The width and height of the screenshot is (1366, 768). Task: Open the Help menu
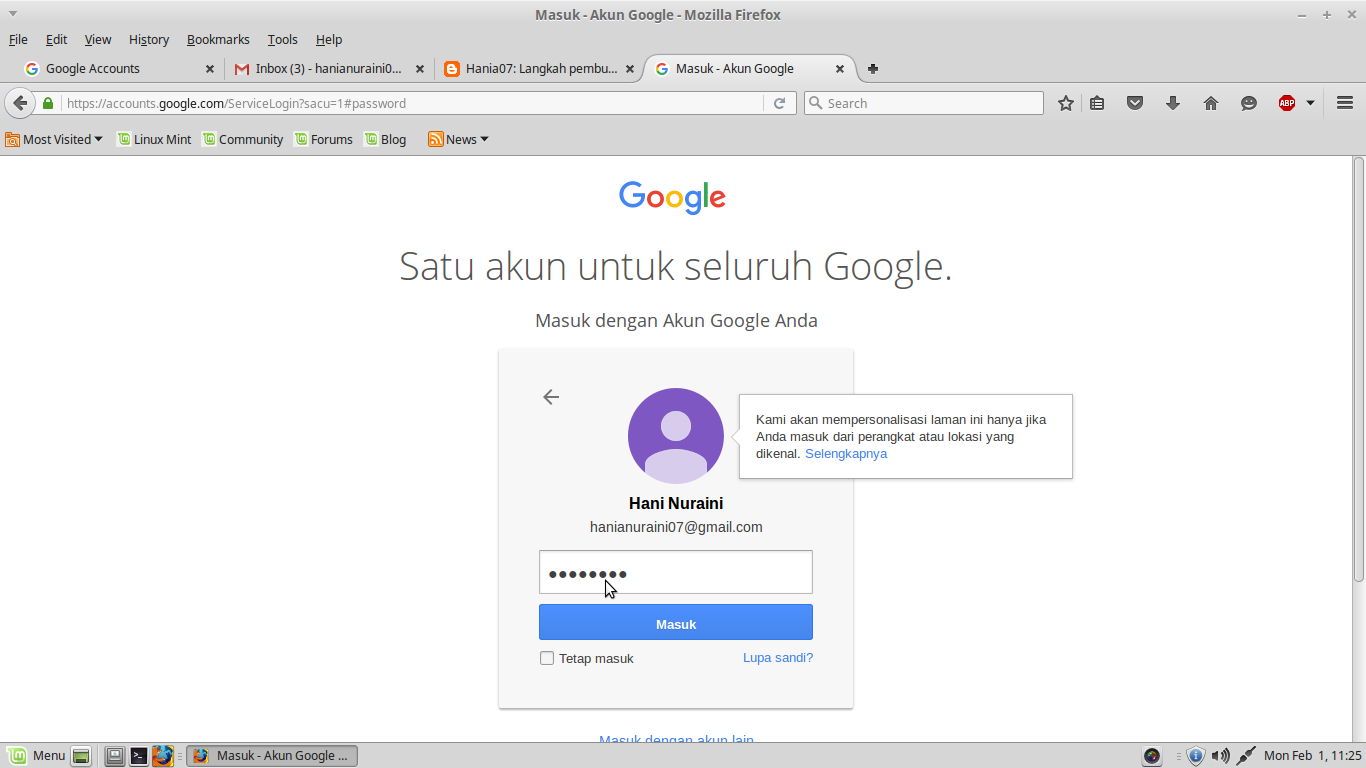[329, 40]
